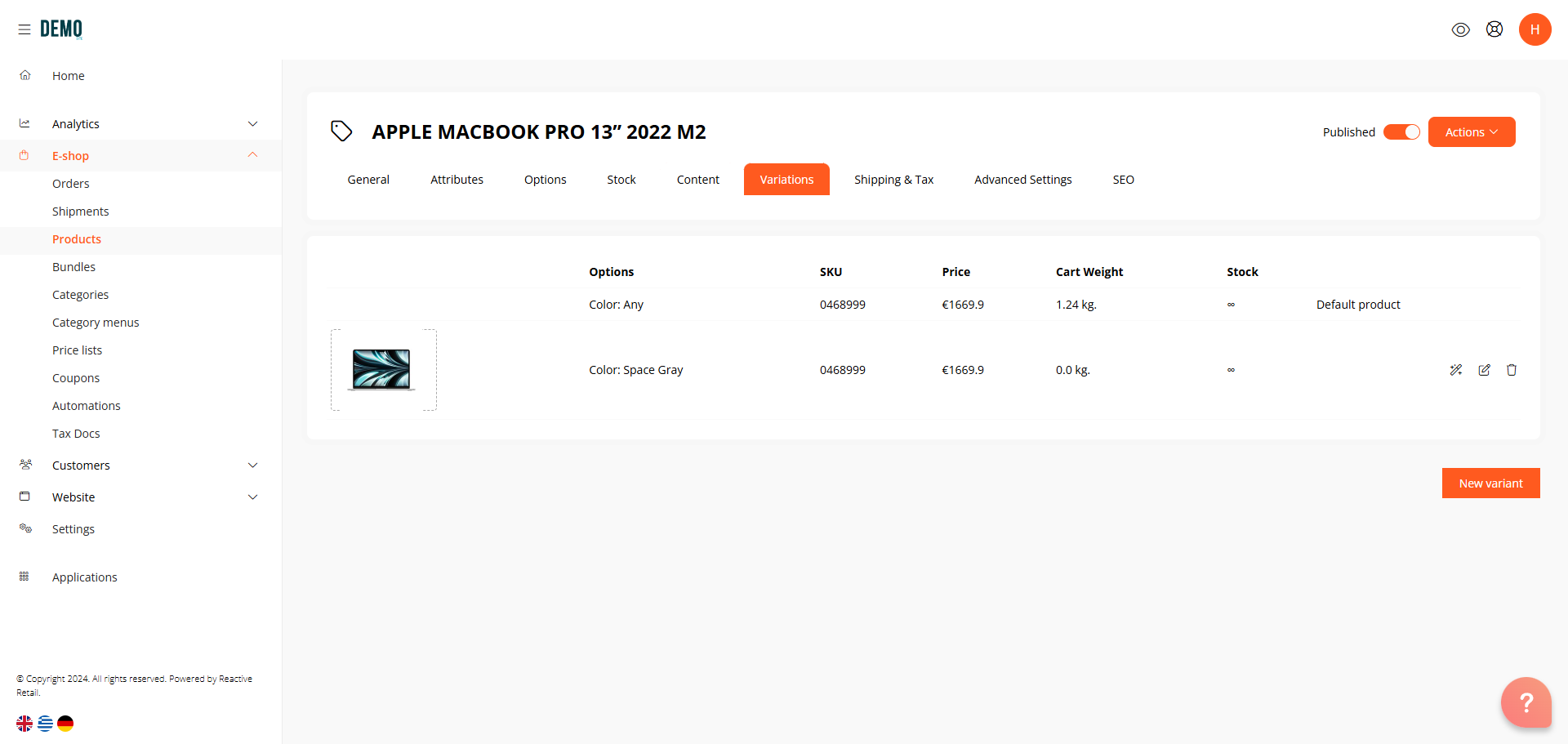Click the eye preview icon in header

(x=1461, y=29)
